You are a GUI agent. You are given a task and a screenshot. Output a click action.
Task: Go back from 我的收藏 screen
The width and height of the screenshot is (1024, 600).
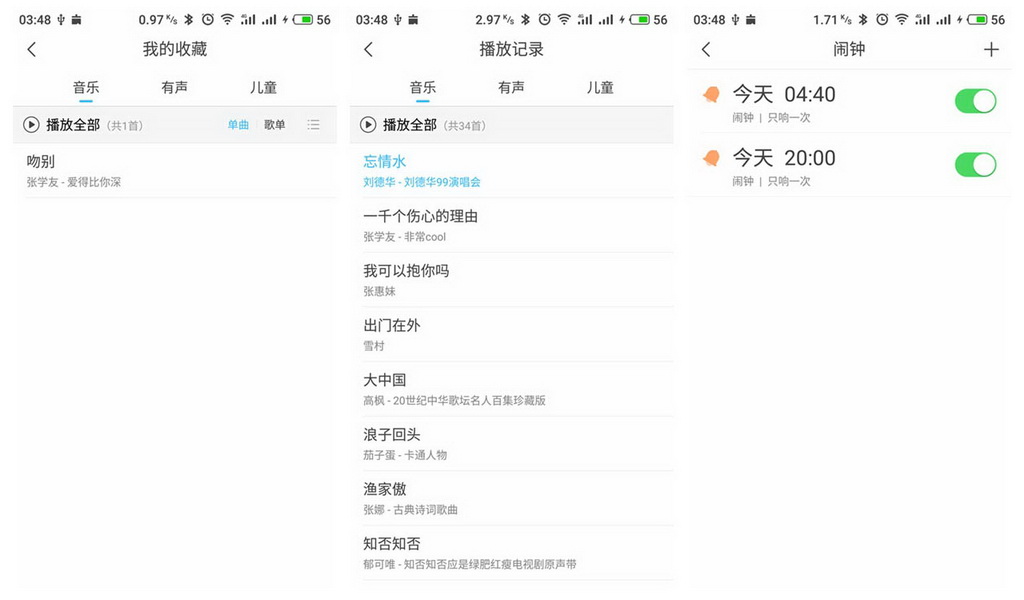pyautogui.click(x=32, y=49)
